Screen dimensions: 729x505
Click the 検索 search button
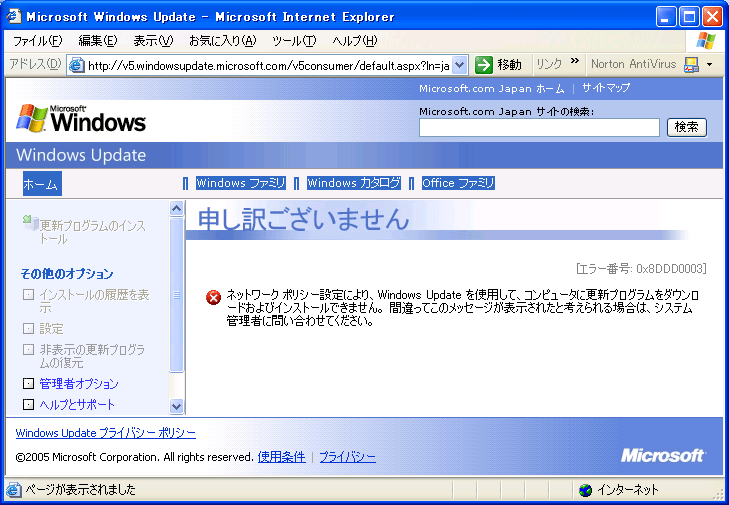pos(687,127)
